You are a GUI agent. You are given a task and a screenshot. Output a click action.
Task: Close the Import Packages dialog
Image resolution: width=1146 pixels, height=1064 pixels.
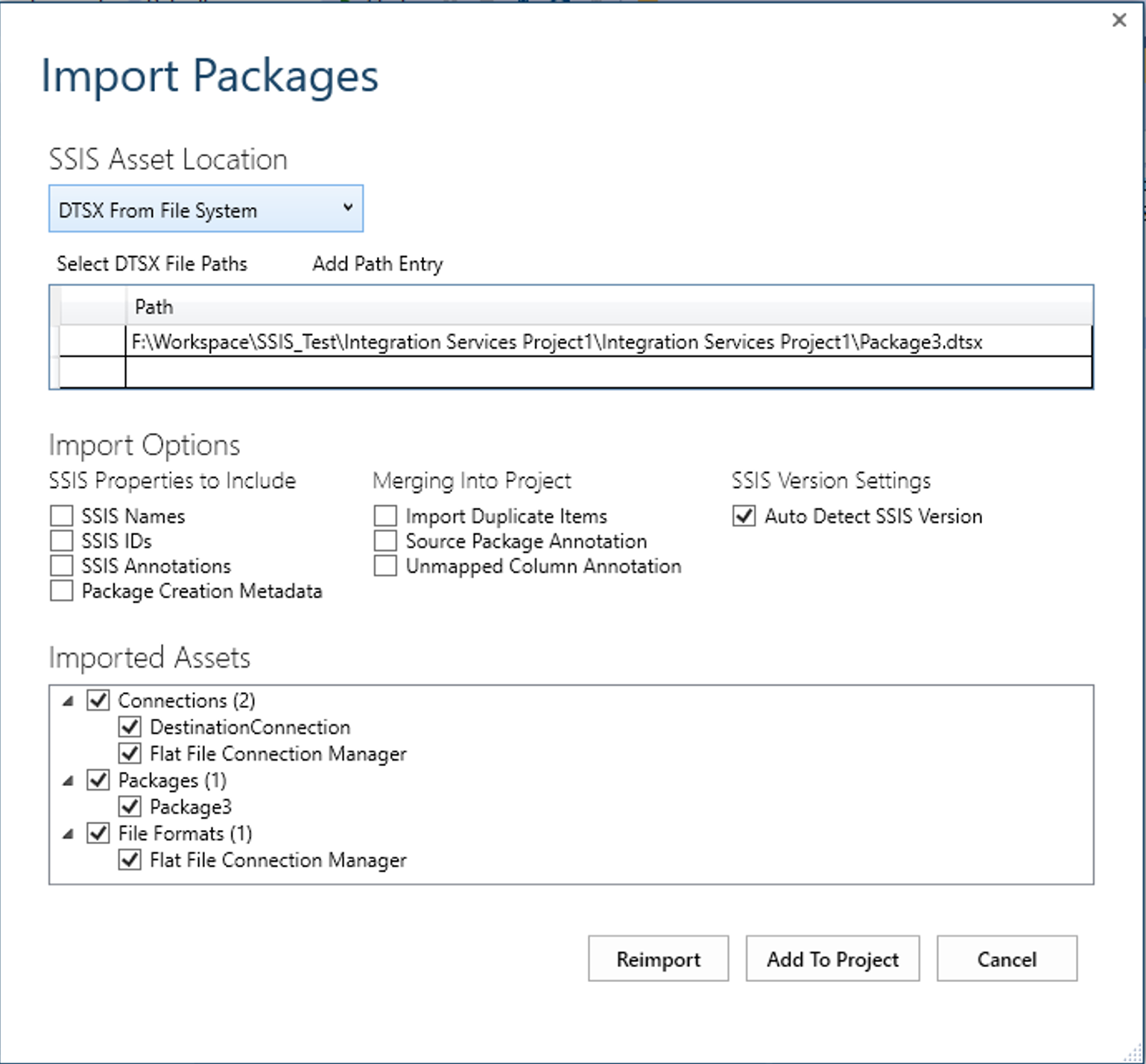(1118, 20)
